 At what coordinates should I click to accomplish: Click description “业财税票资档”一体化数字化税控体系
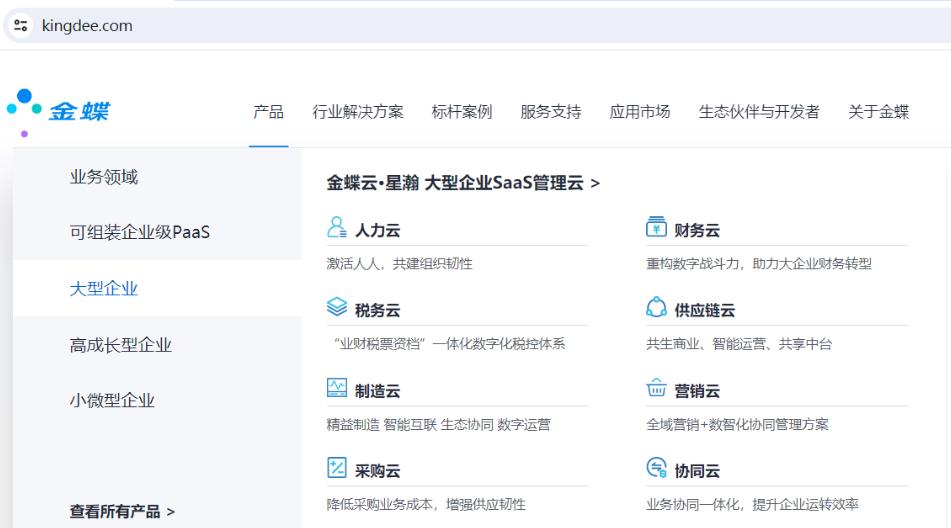coord(449,344)
